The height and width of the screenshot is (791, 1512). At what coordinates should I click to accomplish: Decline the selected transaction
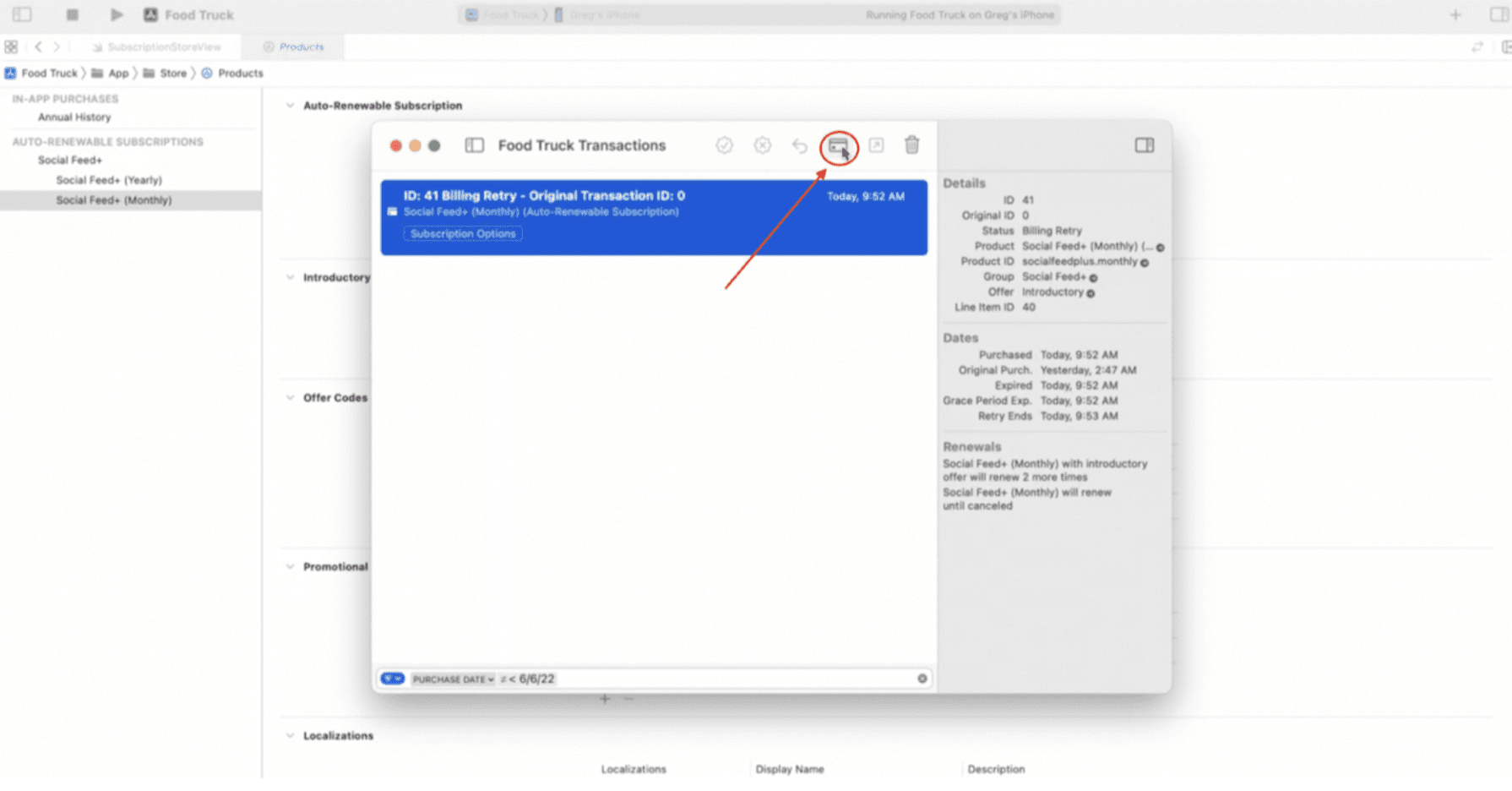click(762, 145)
